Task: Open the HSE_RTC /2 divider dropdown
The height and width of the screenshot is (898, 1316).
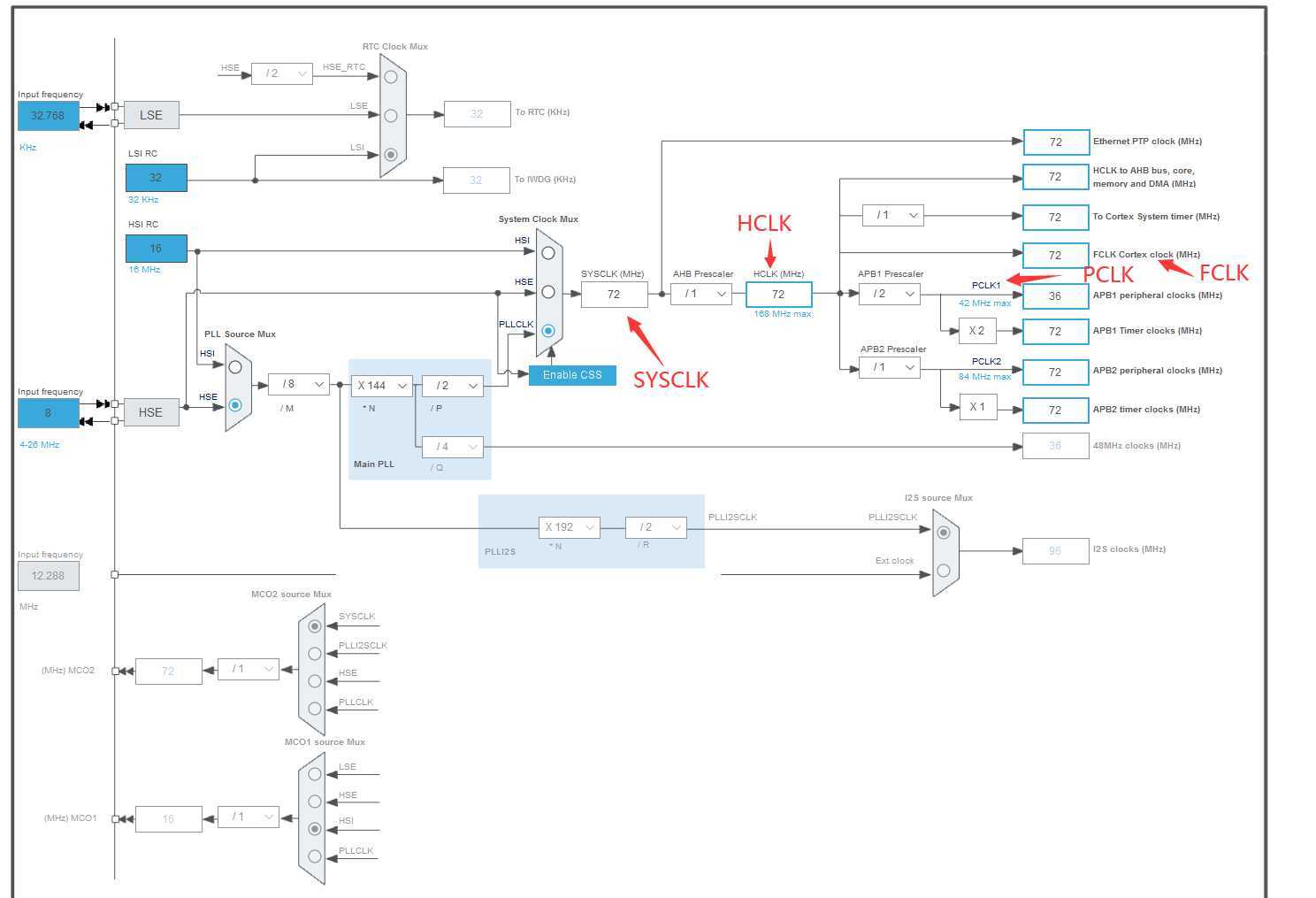Action: pyautogui.click(x=282, y=73)
